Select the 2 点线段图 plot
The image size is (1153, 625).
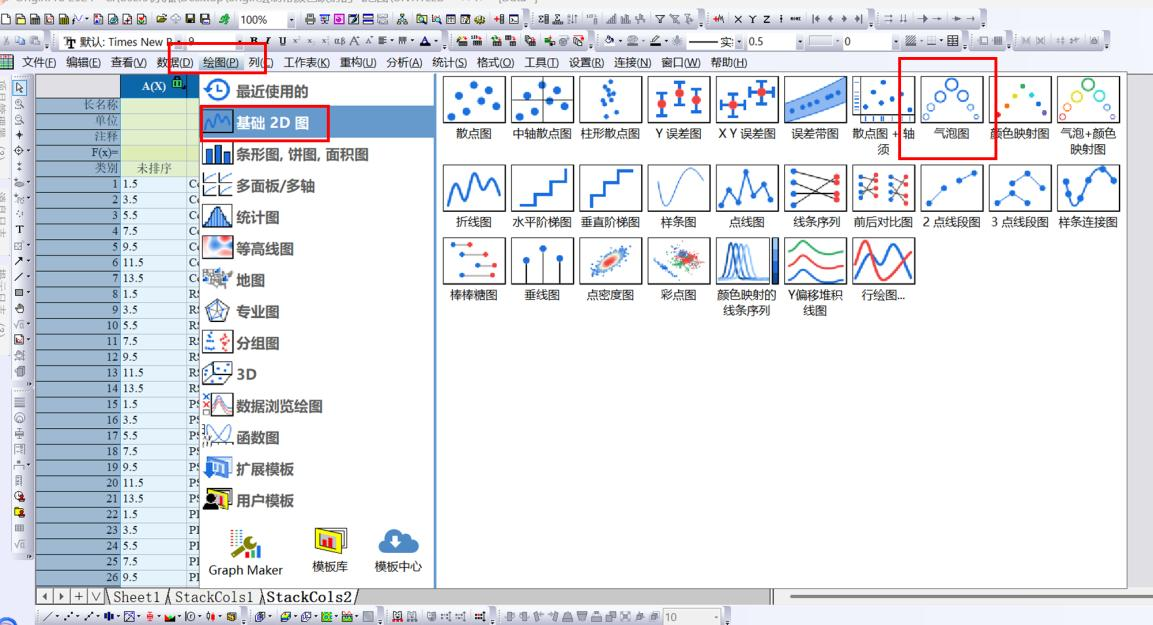point(952,188)
